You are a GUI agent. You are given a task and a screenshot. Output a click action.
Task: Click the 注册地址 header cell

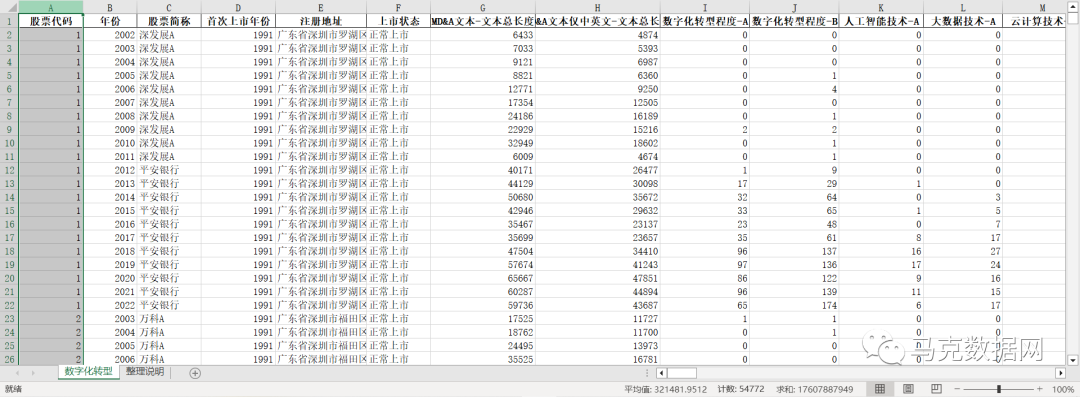321,21
